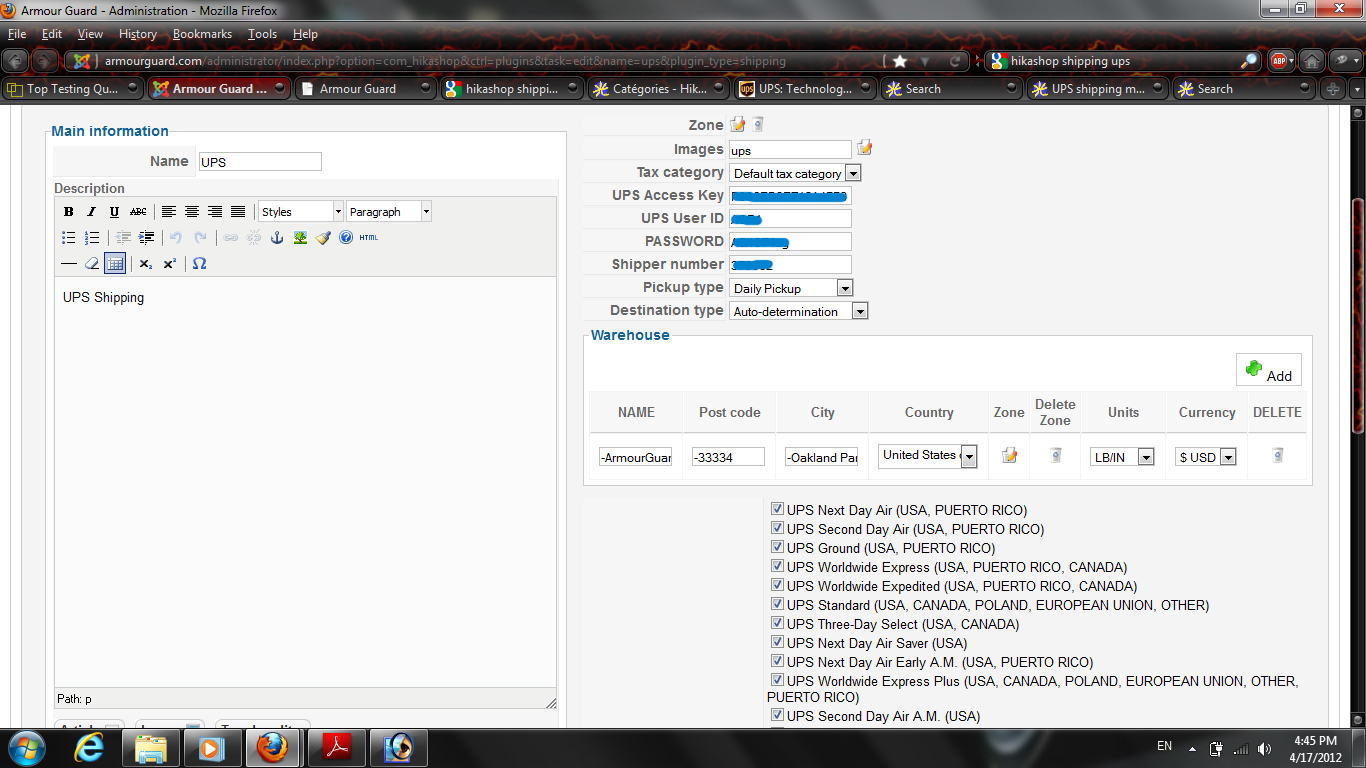Click the Name input field
Screen dimensions: 1366x768
260,162
